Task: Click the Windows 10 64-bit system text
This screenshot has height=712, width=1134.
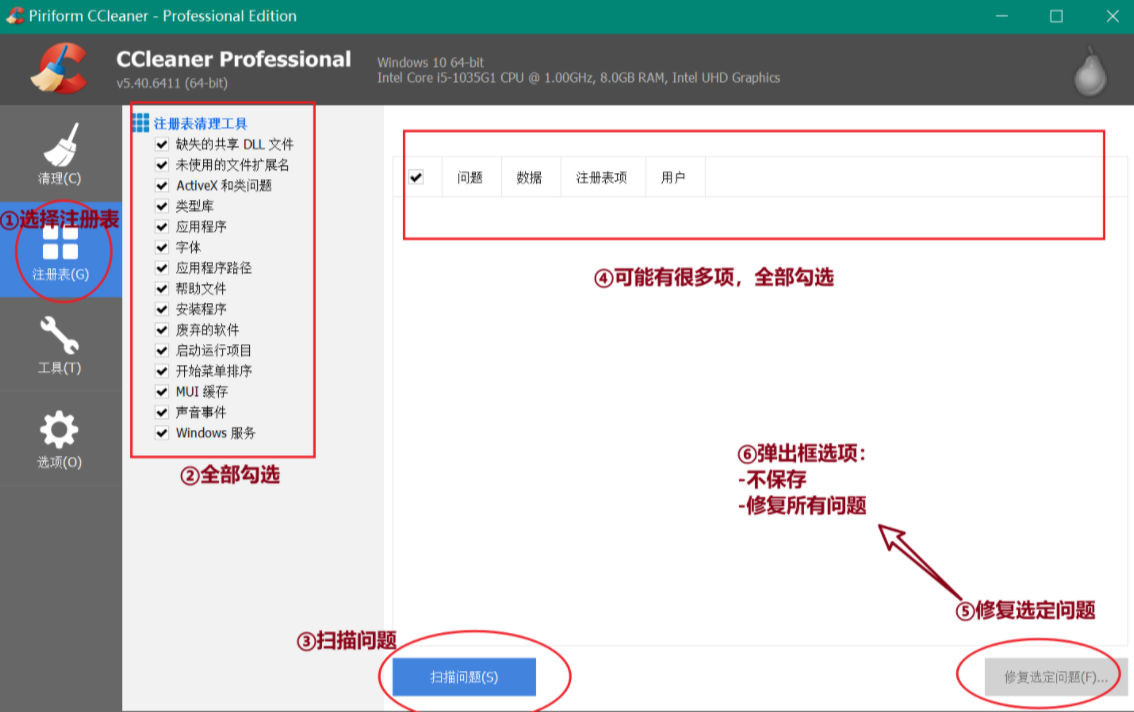Action: [x=430, y=62]
